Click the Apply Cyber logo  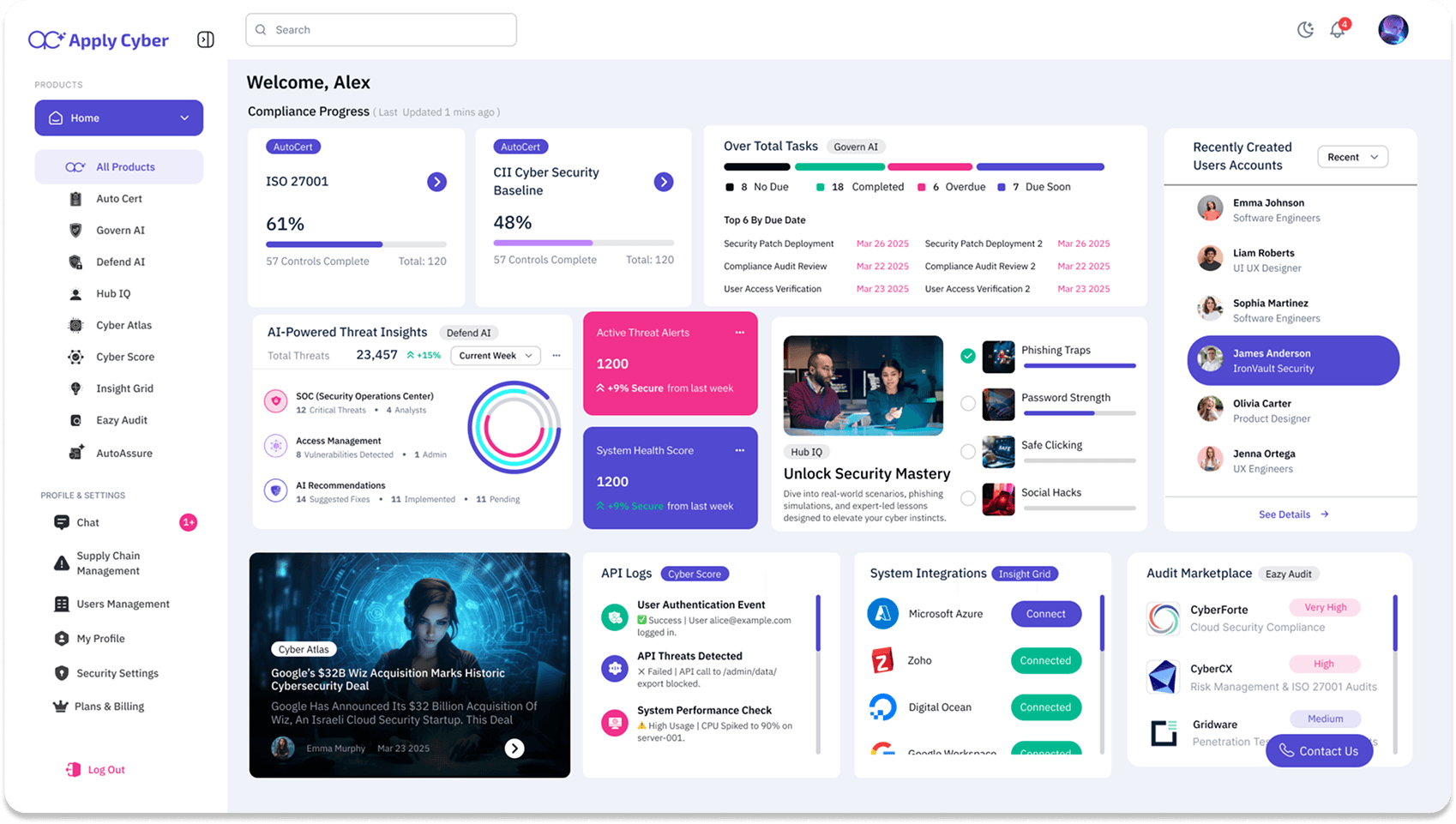(99, 40)
